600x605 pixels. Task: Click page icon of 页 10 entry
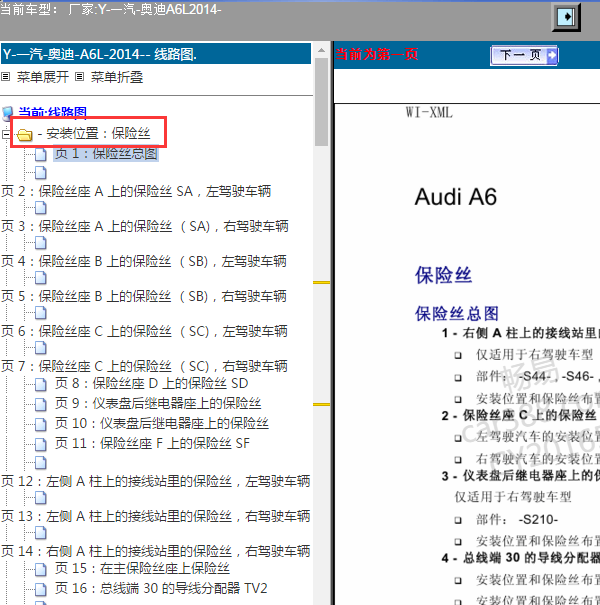41,424
